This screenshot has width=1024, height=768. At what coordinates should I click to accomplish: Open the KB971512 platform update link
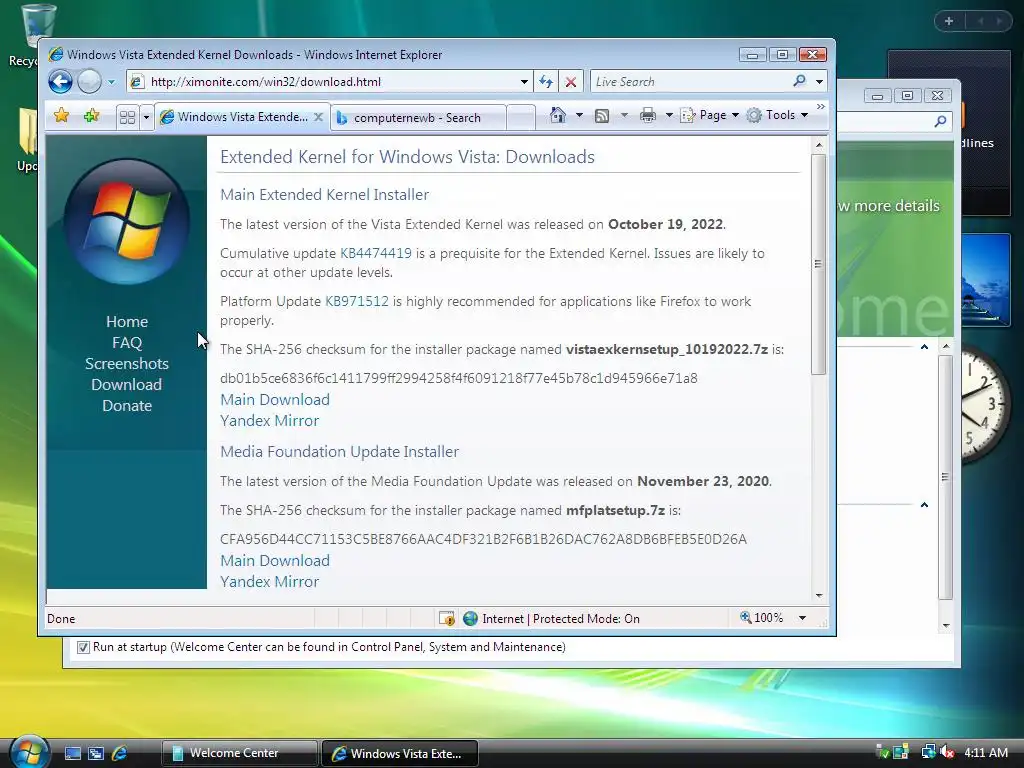click(x=357, y=301)
